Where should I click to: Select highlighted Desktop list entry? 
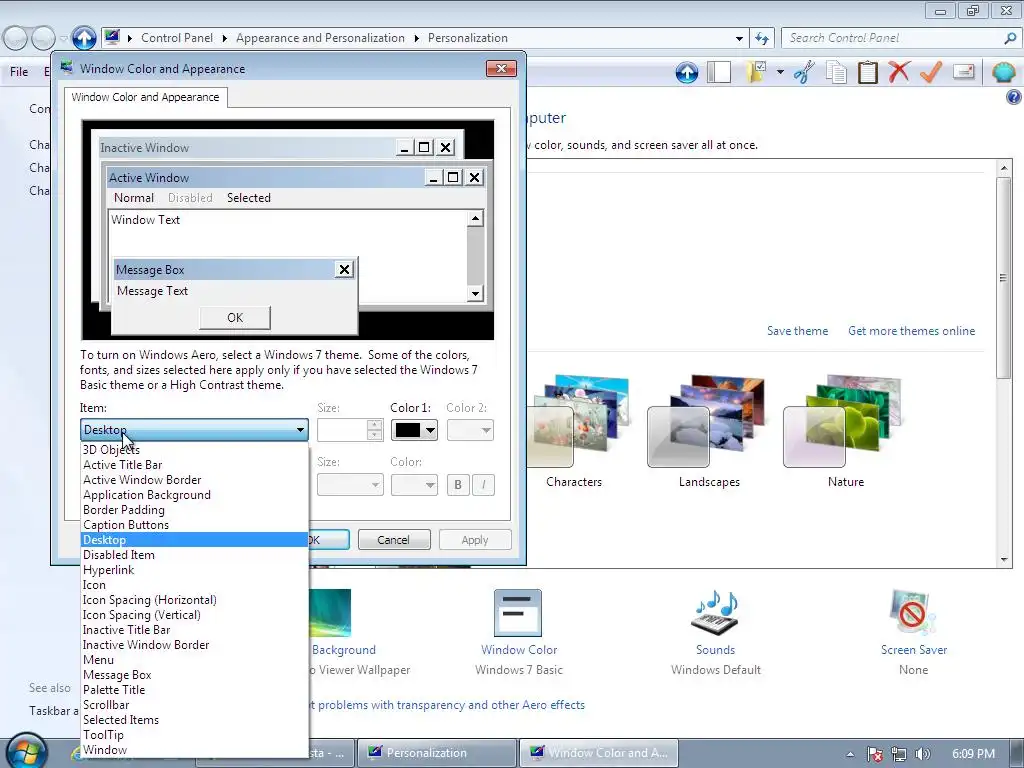[x=194, y=539]
